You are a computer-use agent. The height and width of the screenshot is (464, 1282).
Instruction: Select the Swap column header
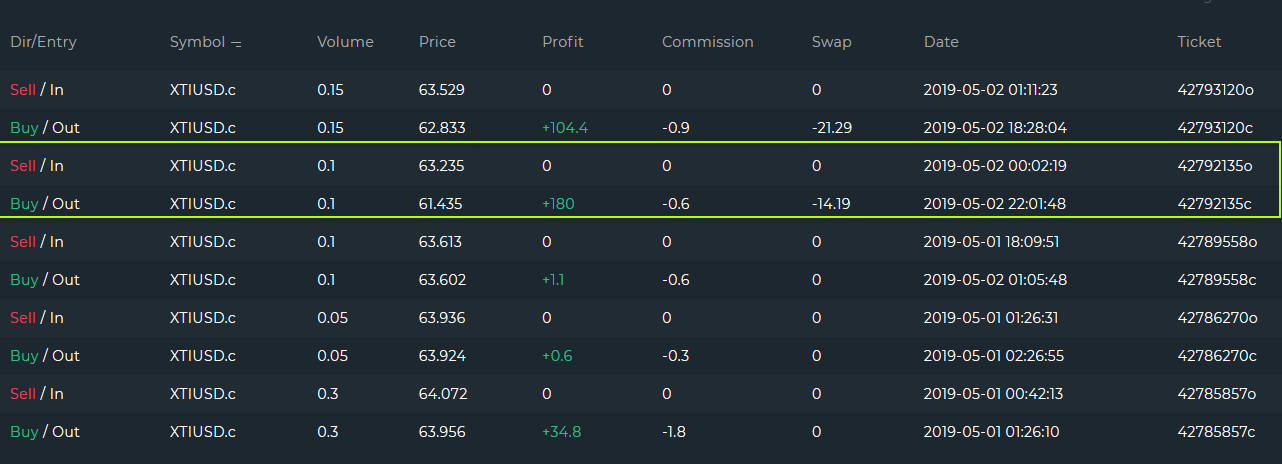832,42
